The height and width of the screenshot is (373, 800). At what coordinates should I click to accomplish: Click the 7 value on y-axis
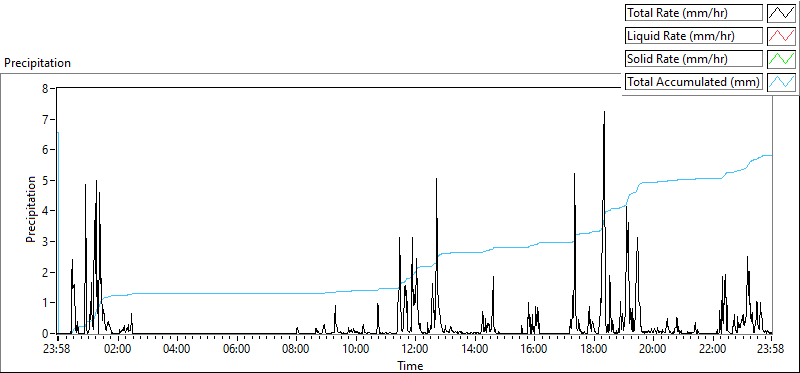[x=45, y=119]
